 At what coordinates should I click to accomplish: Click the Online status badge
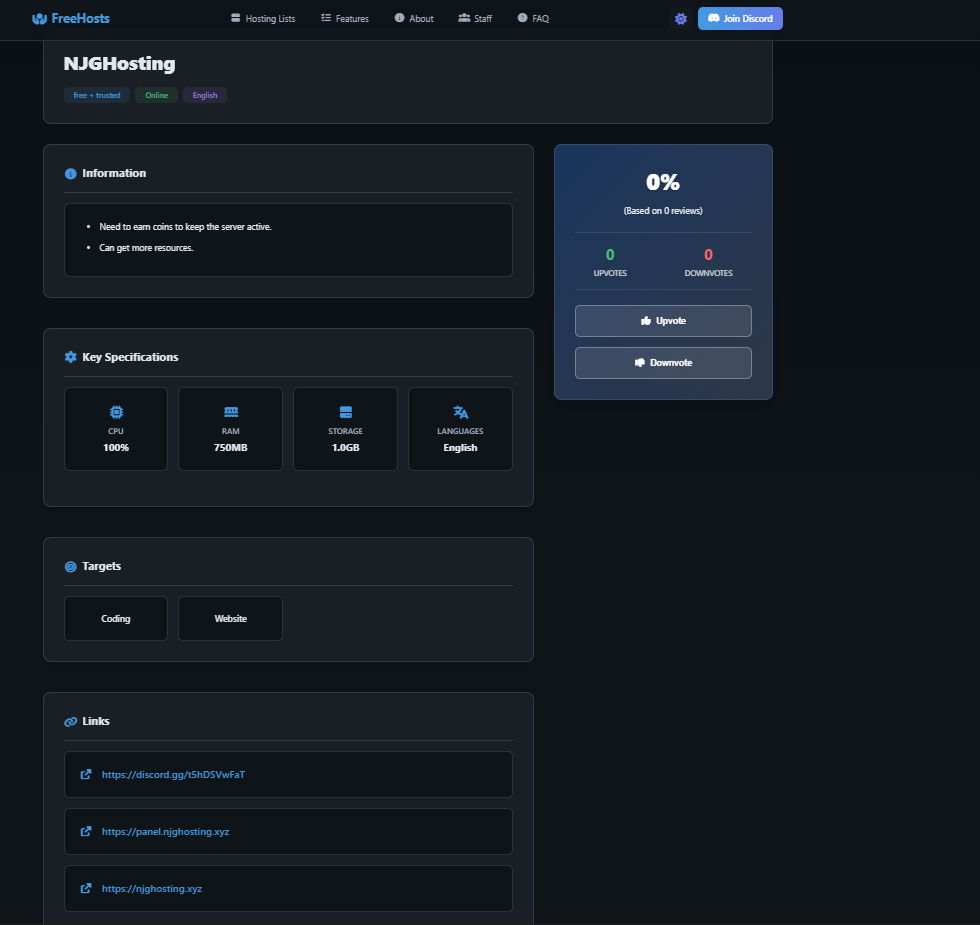[x=156, y=95]
